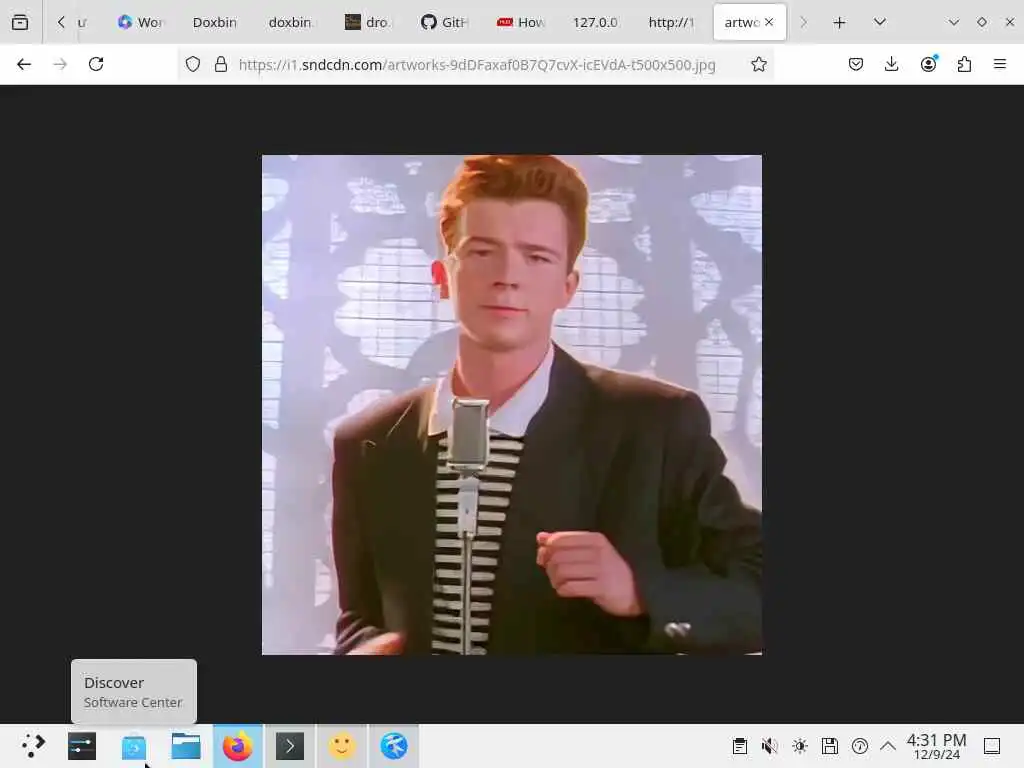Viewport: 1024px width, 768px height.
Task: Maximize the Firefox window
Action: coord(982,22)
